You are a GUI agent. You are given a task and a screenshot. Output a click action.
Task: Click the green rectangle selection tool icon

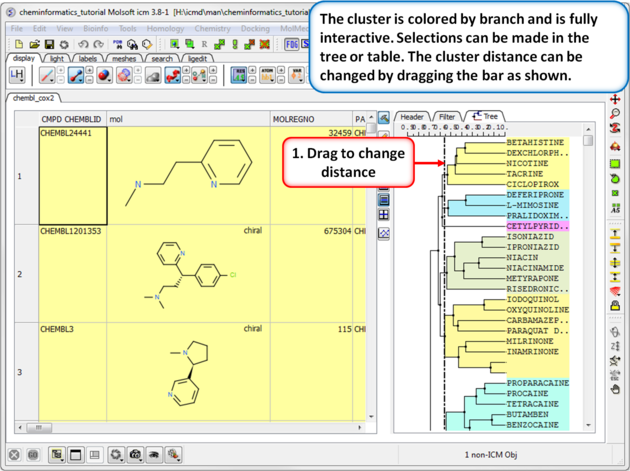coord(615,163)
